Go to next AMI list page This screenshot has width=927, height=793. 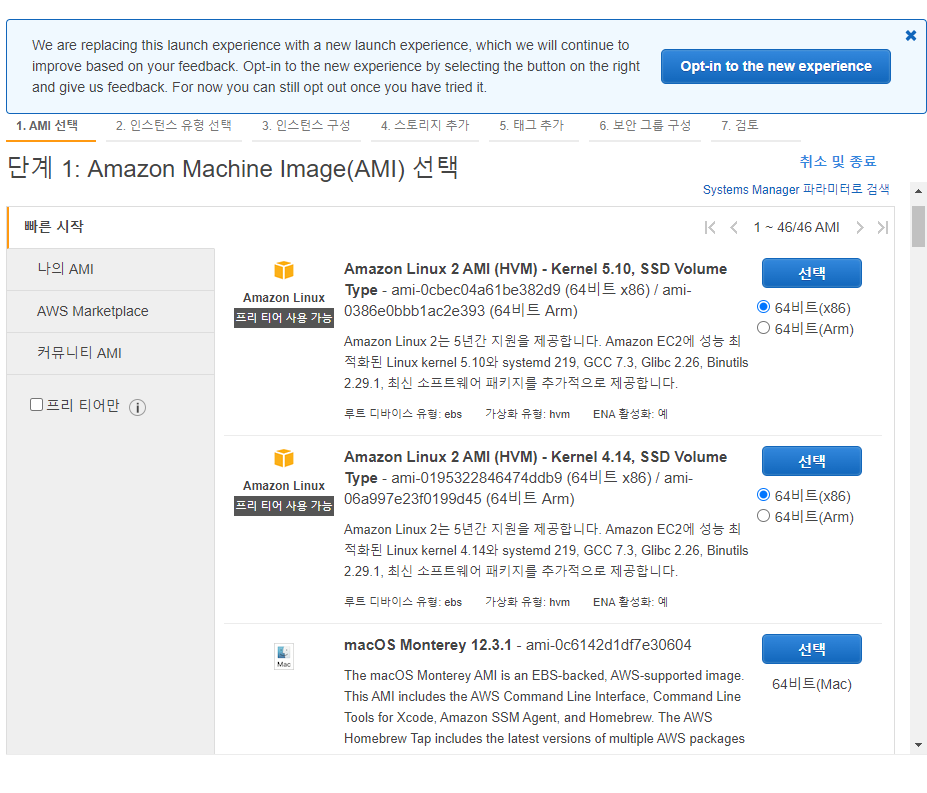click(860, 228)
